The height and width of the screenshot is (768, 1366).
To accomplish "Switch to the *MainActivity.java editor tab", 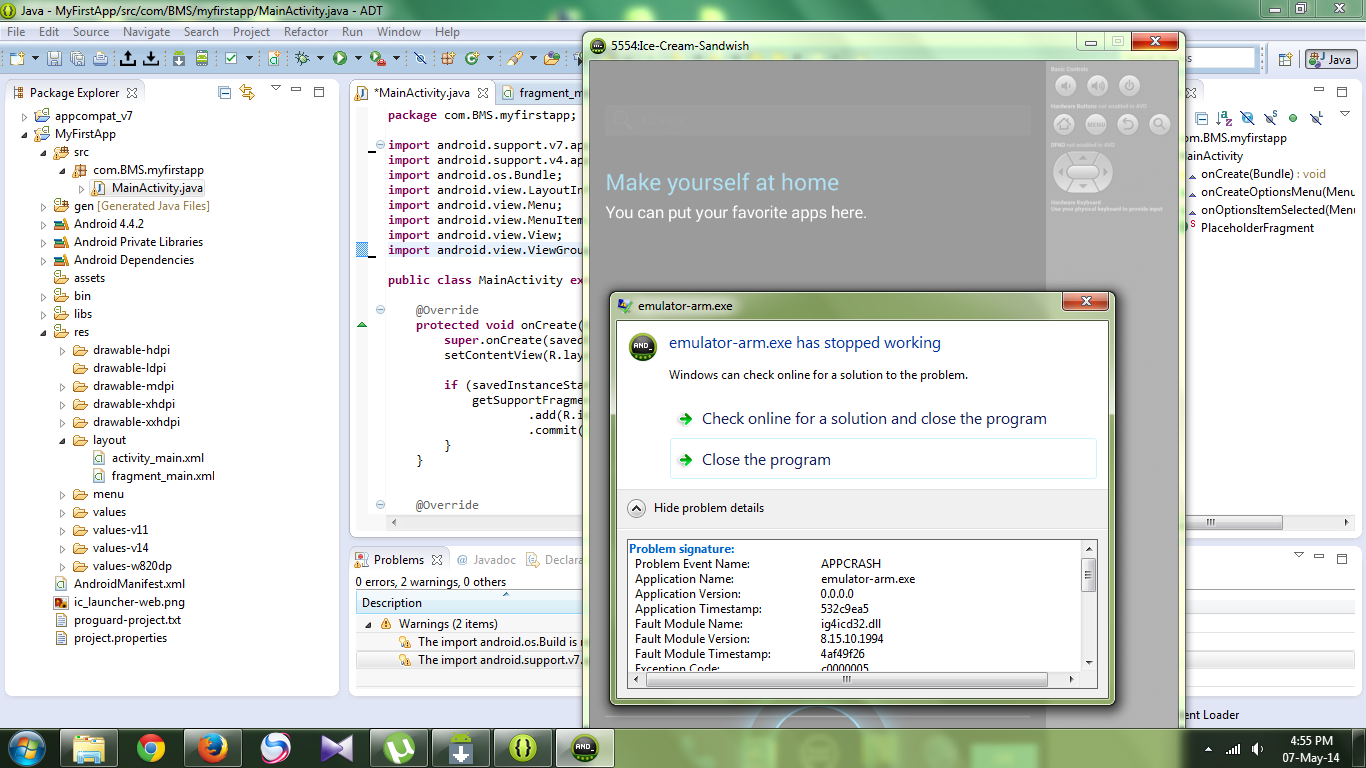I will pos(420,93).
